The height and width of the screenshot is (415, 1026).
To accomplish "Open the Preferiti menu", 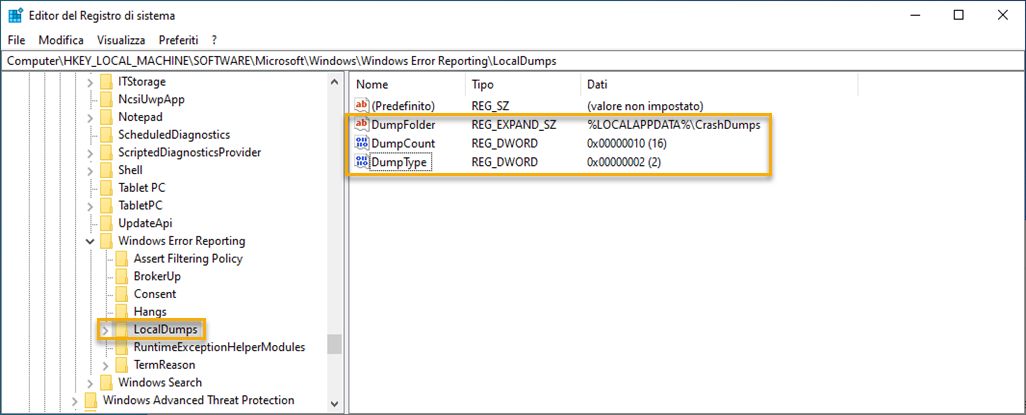I will click(x=178, y=40).
